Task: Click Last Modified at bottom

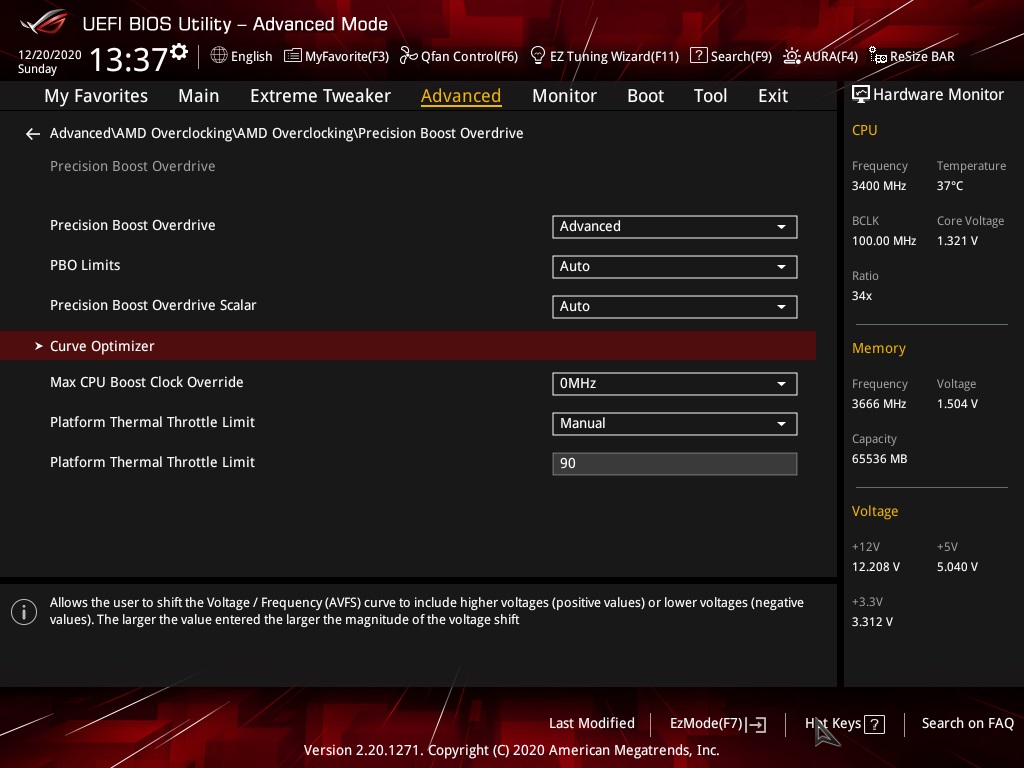Action: tap(592, 724)
